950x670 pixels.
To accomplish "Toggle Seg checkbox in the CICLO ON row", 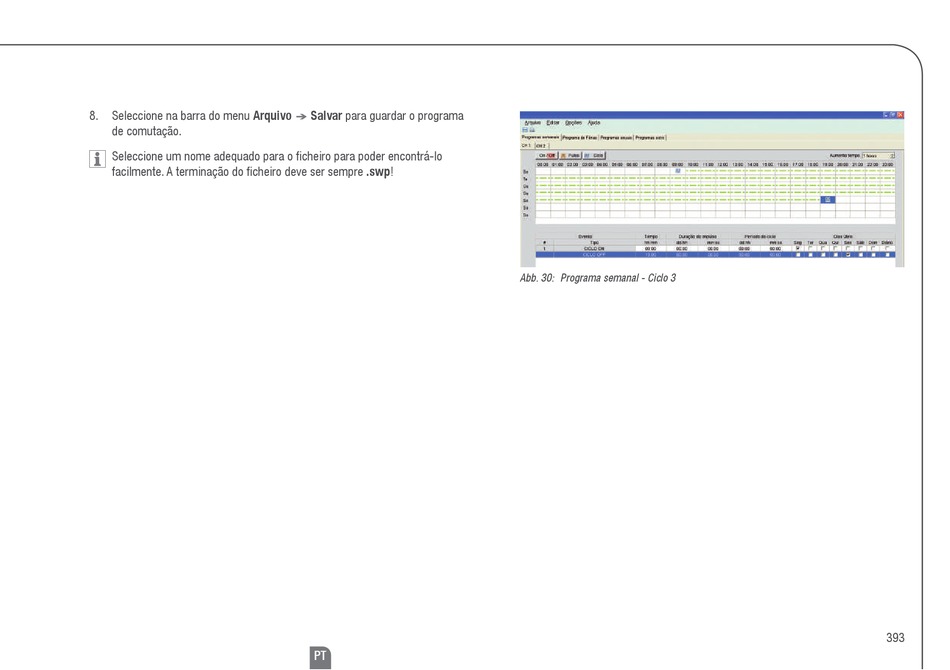I will (x=797, y=248).
